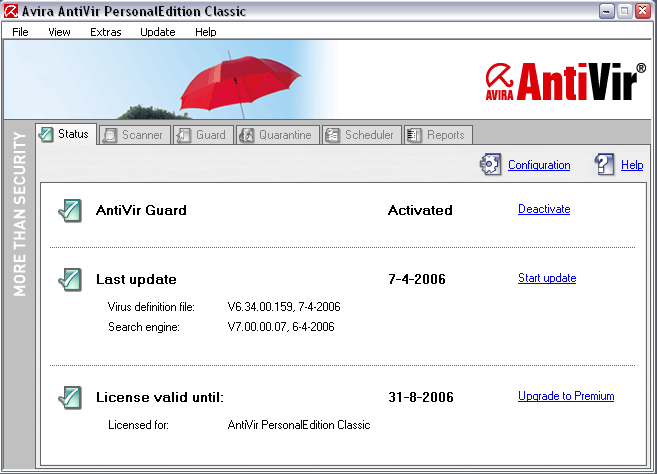Open the Update menu
This screenshot has height=474, width=657.
pos(158,32)
